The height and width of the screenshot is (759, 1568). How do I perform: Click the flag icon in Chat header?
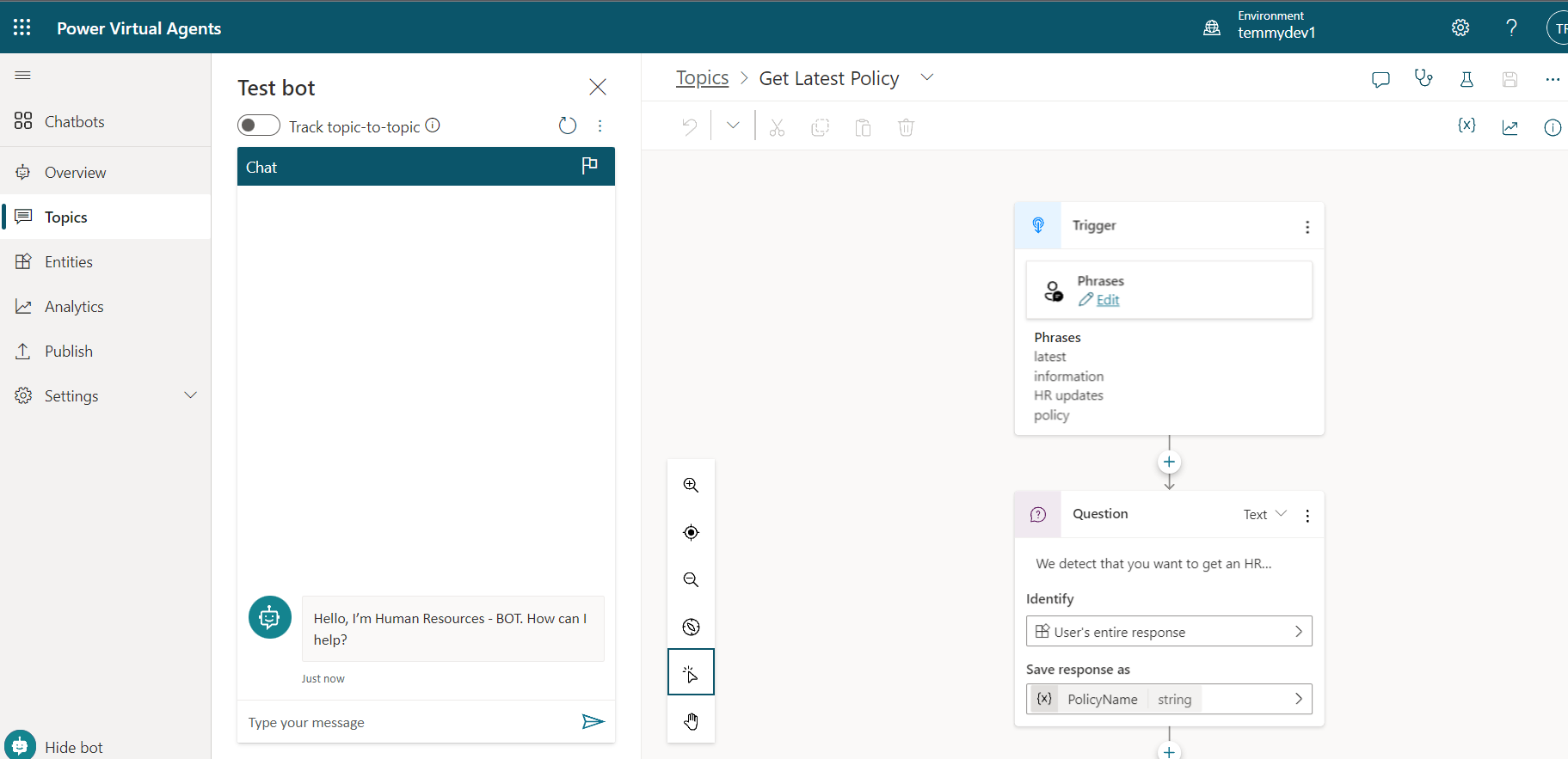(589, 166)
